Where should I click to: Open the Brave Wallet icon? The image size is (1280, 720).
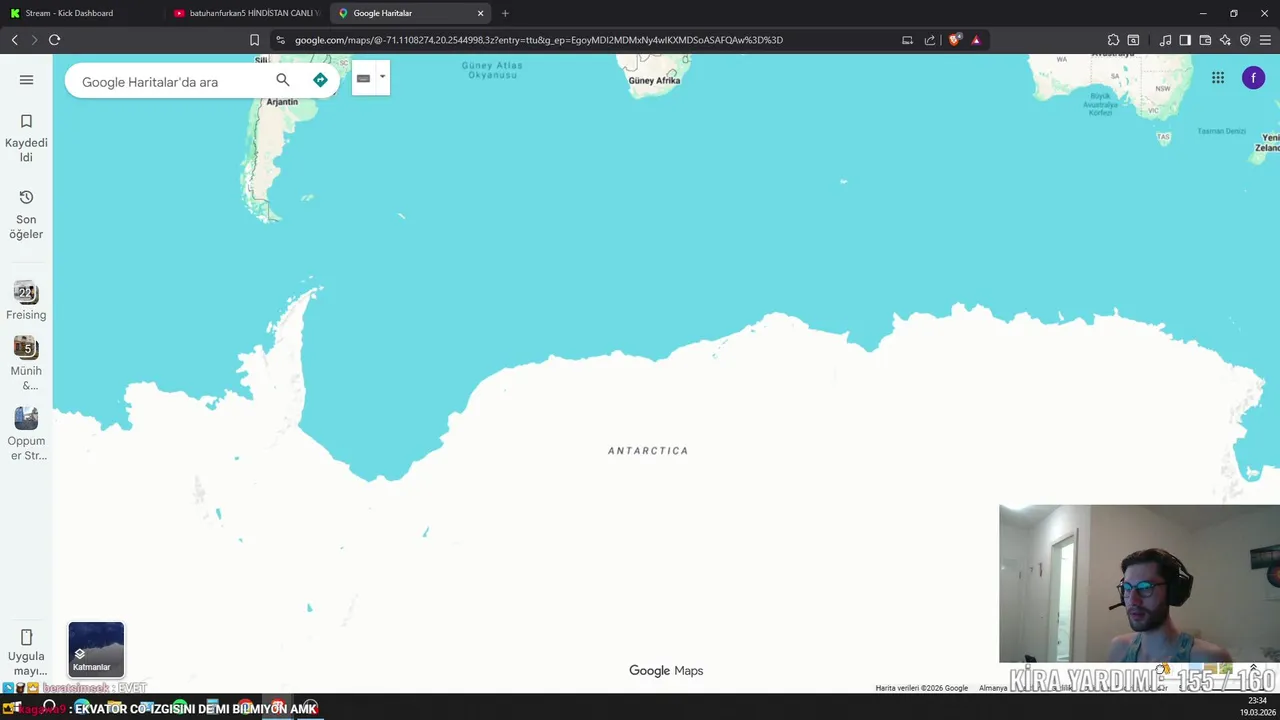(1205, 40)
